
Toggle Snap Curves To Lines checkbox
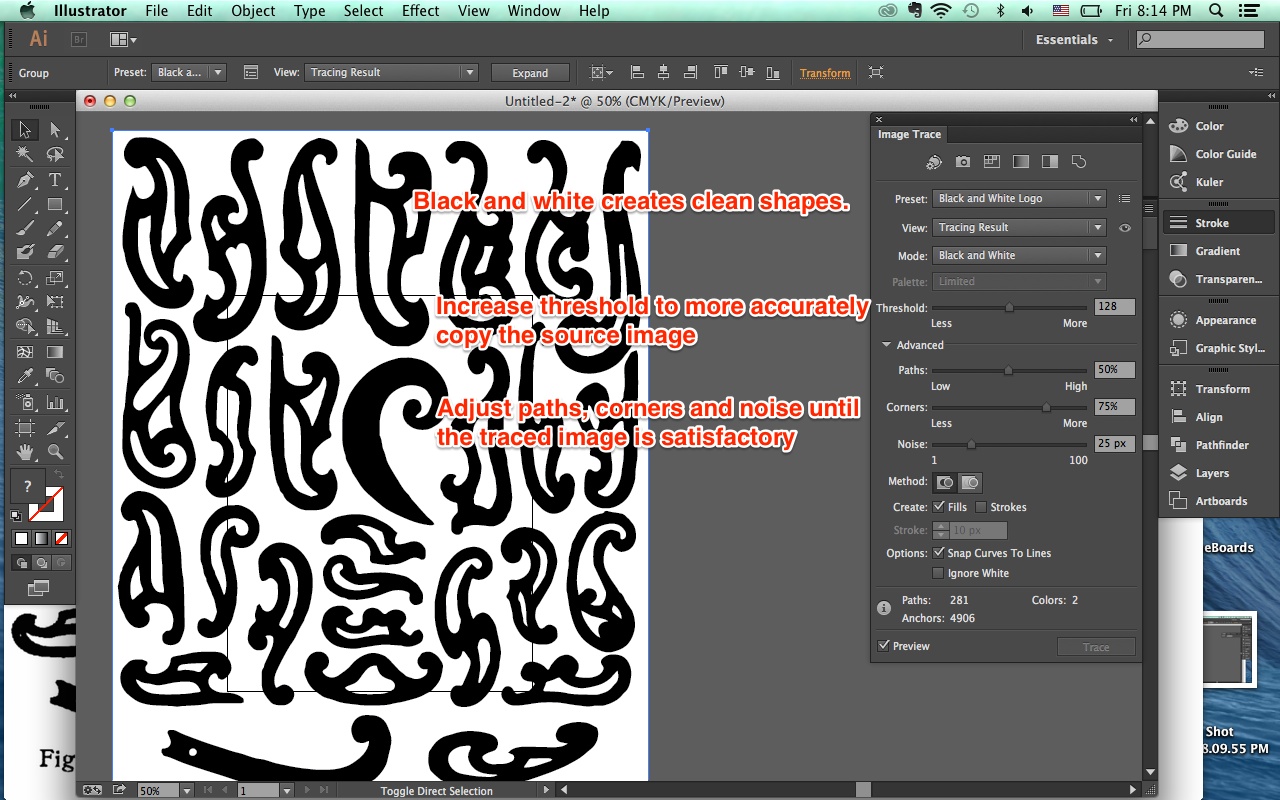[x=938, y=553]
